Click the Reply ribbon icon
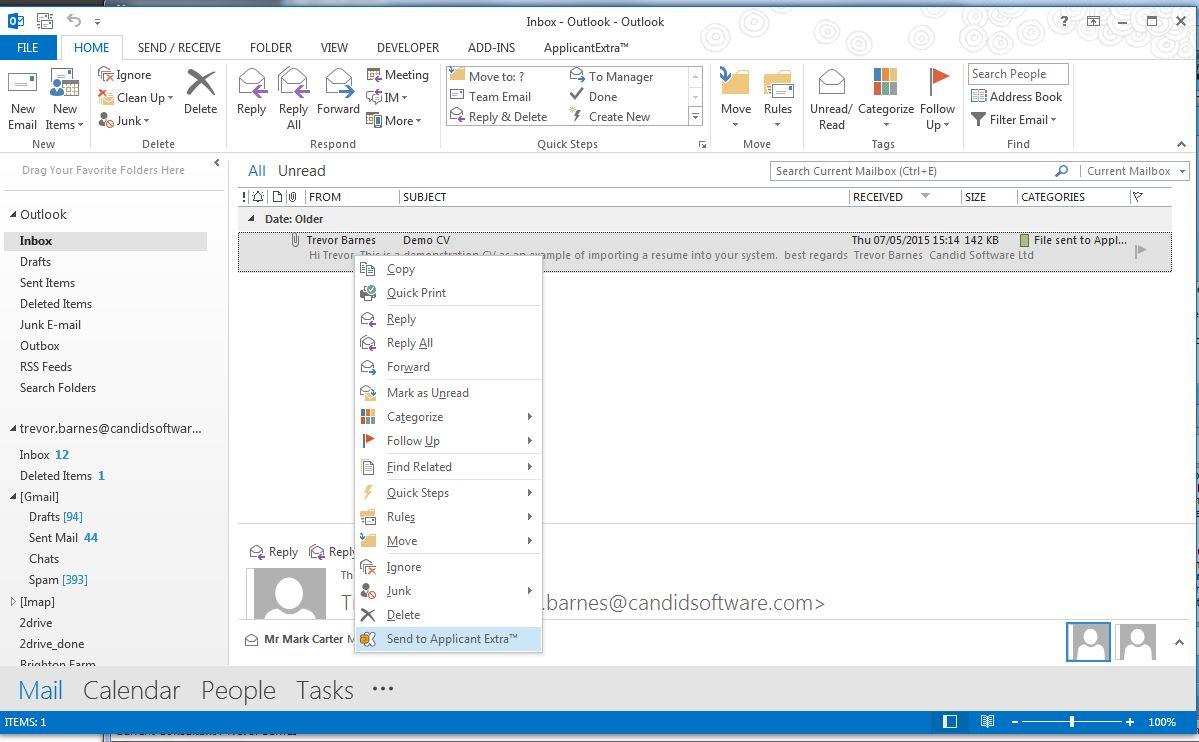This screenshot has width=1199, height=742. 252,83
